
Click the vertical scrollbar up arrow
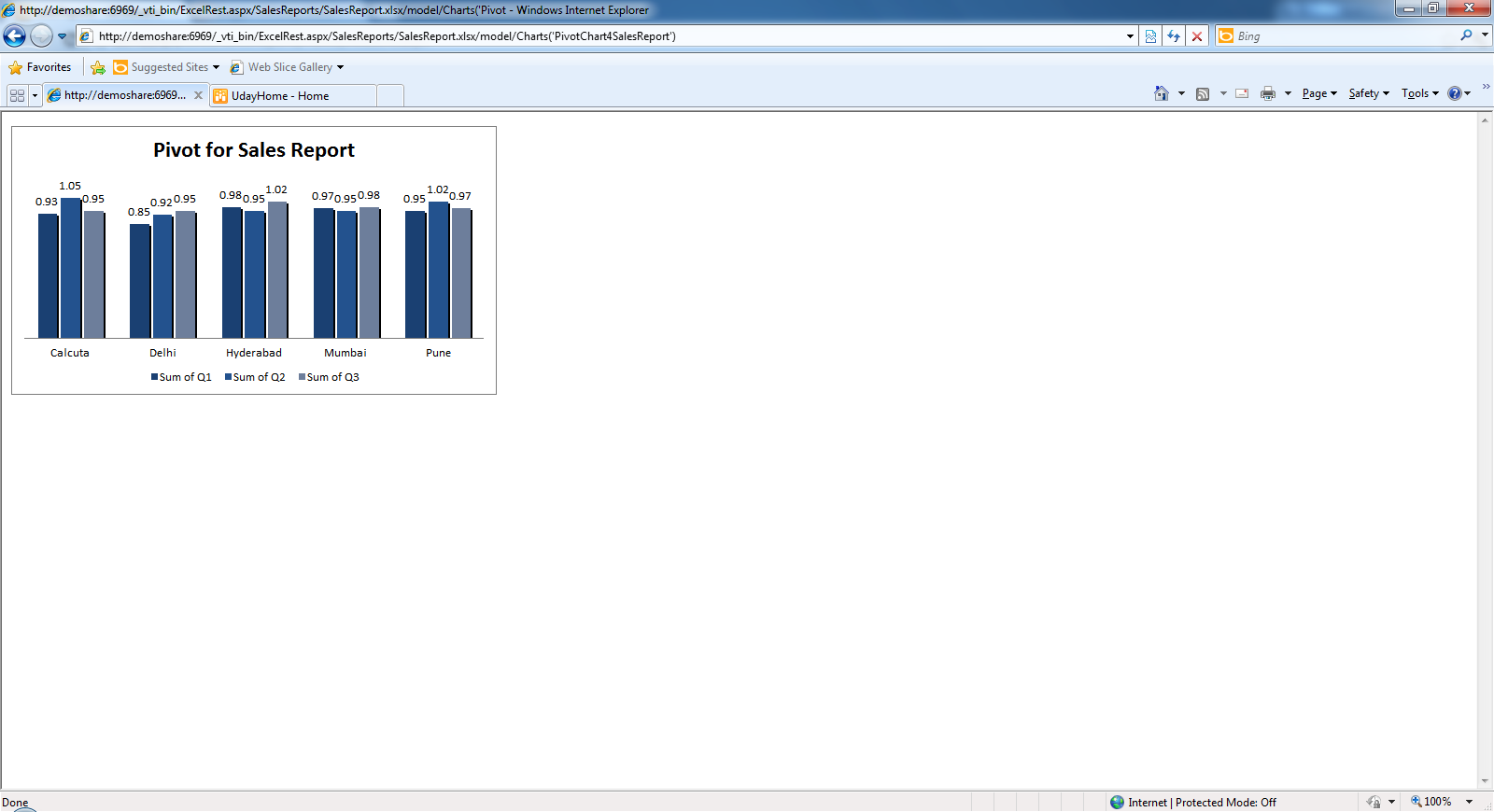click(1485, 120)
